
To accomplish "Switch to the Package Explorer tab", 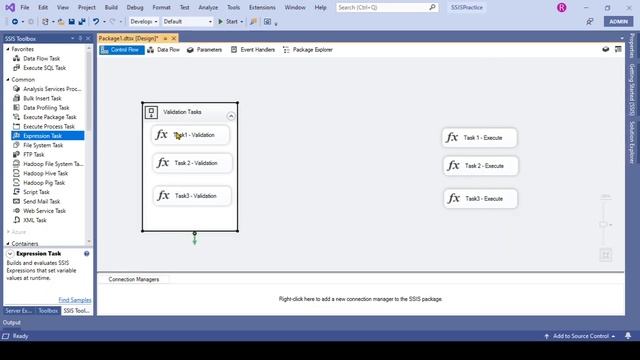I will 308,49.
